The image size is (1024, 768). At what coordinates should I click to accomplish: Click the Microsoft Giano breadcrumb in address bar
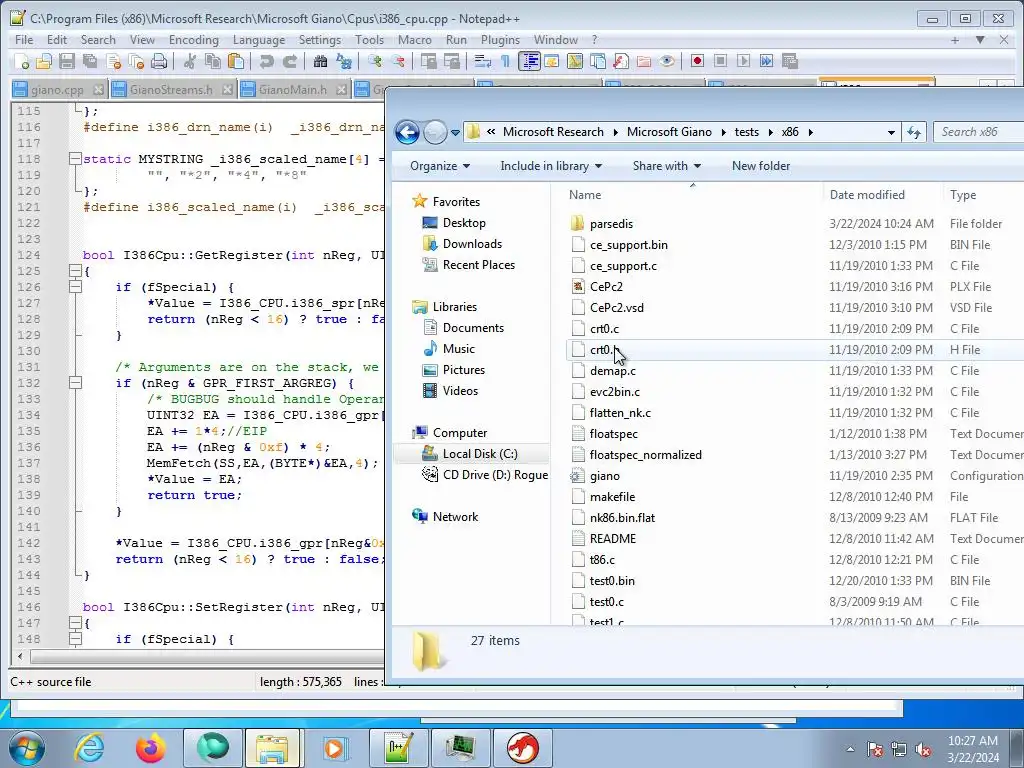click(x=669, y=132)
